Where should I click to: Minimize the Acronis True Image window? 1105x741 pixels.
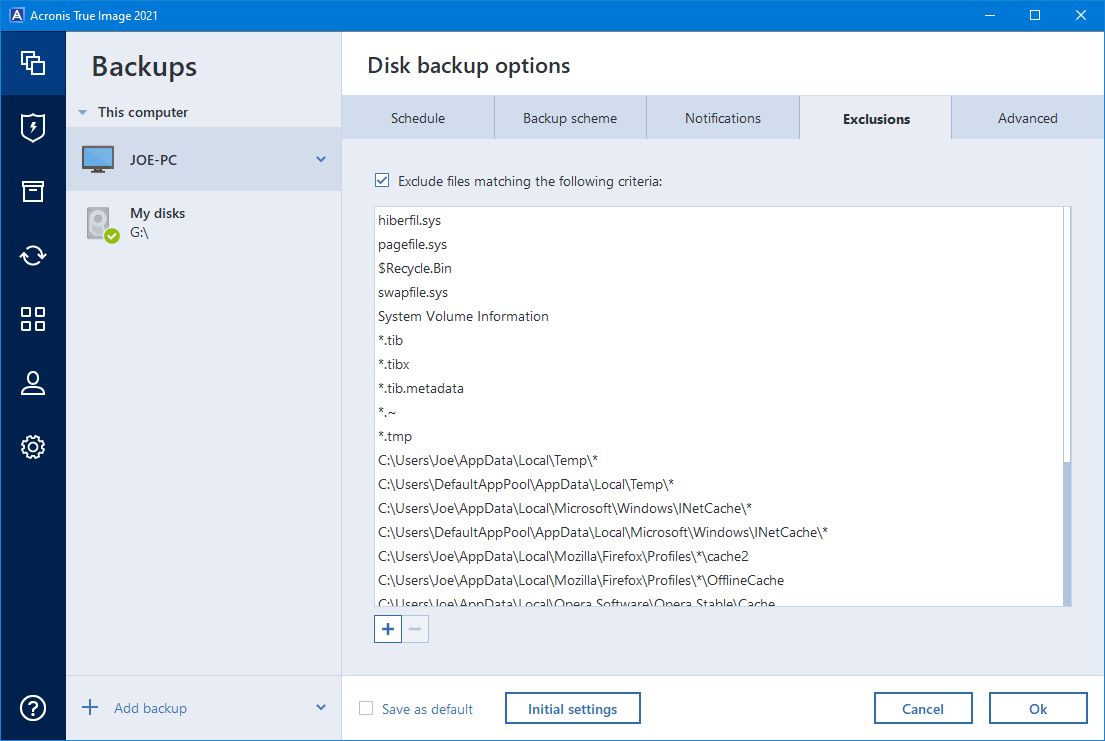(x=989, y=15)
